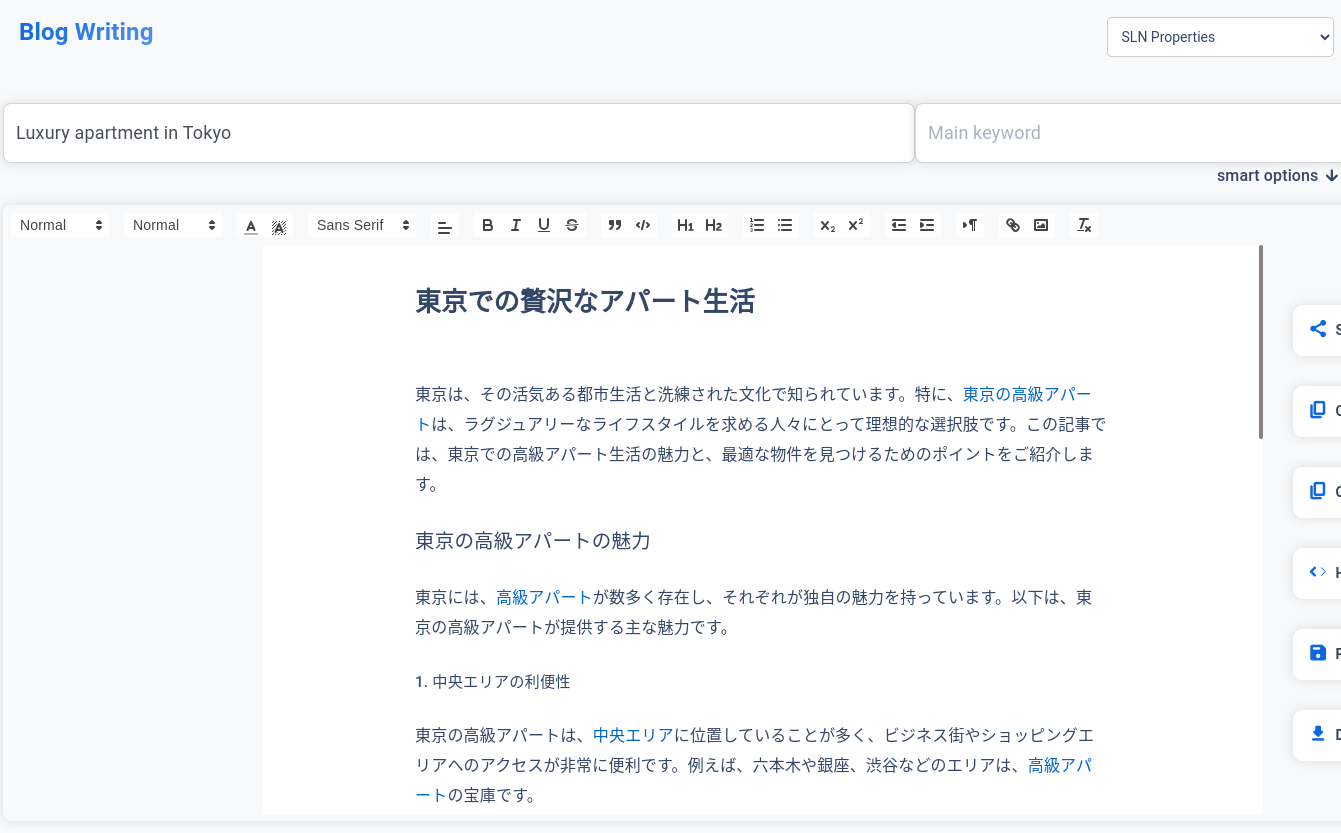Open the 中央エリア hyperlink in the text
Image resolution: width=1341 pixels, height=833 pixels.
coord(633,735)
